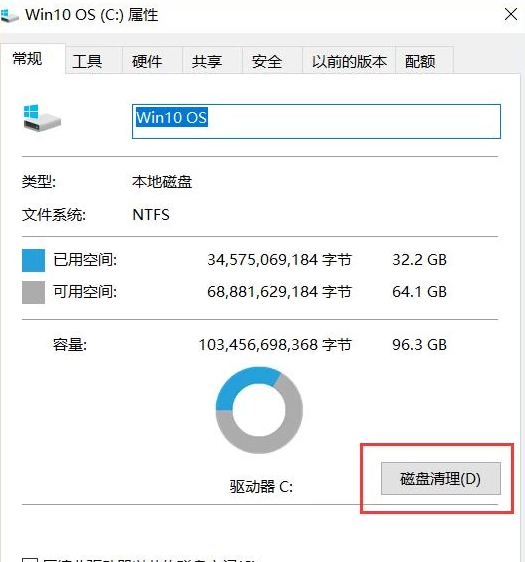Click the 本地磁盘 type value
Screen dimensions: 525x562
[162, 182]
